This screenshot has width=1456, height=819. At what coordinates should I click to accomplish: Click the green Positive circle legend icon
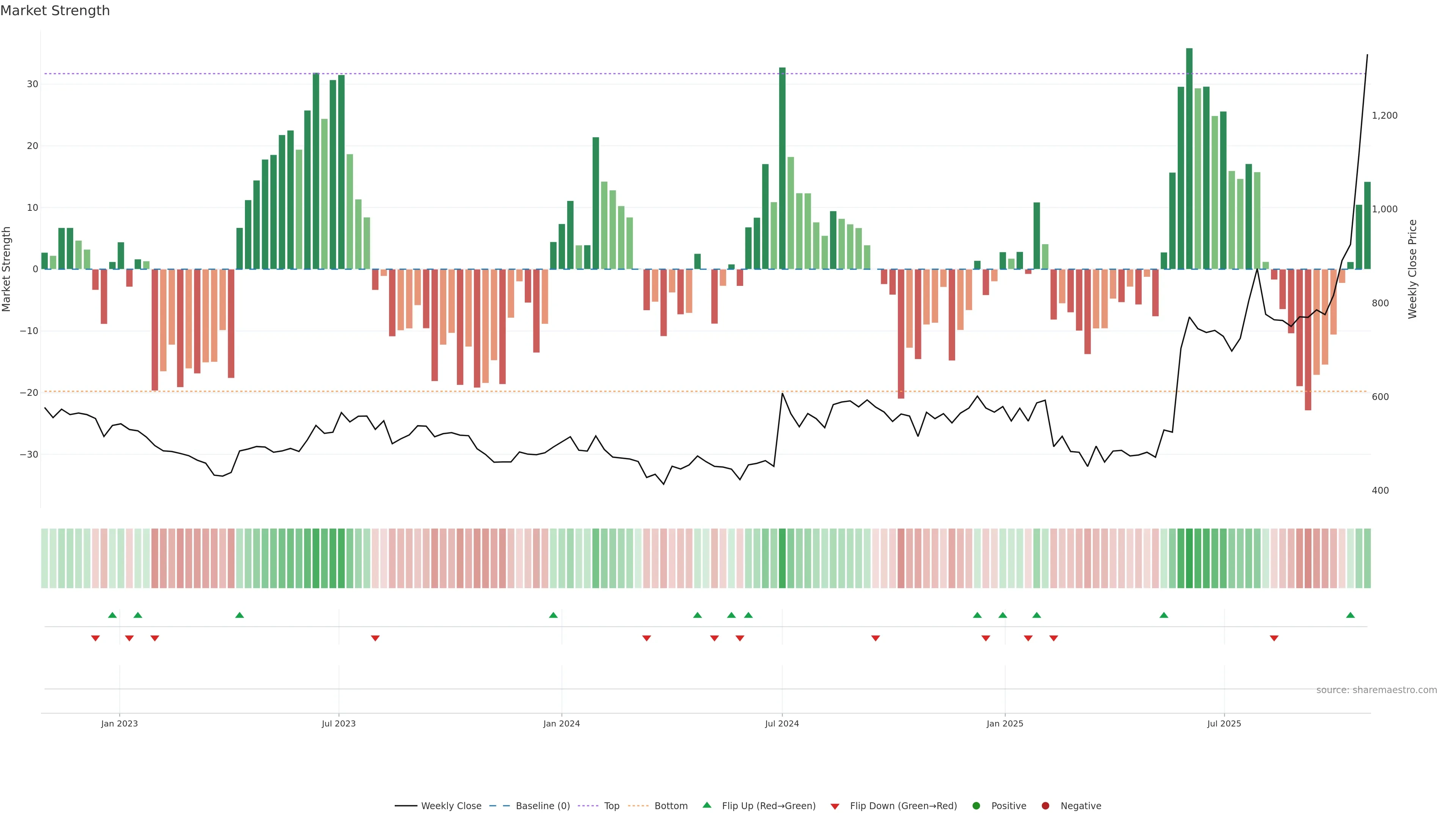pyautogui.click(x=976, y=805)
